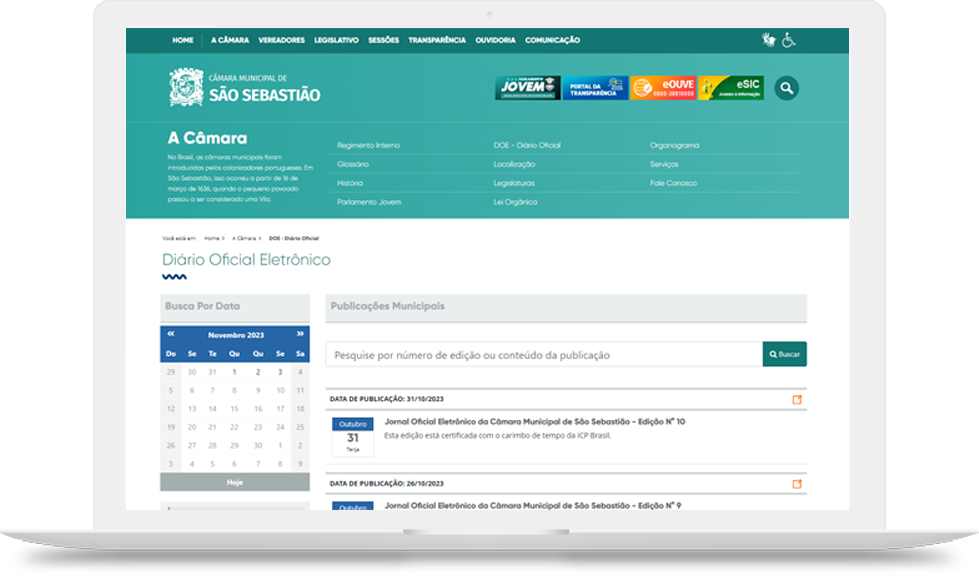Viewport: 979px width, 576px height.
Task: Click the publication search input field
Action: 544,355
